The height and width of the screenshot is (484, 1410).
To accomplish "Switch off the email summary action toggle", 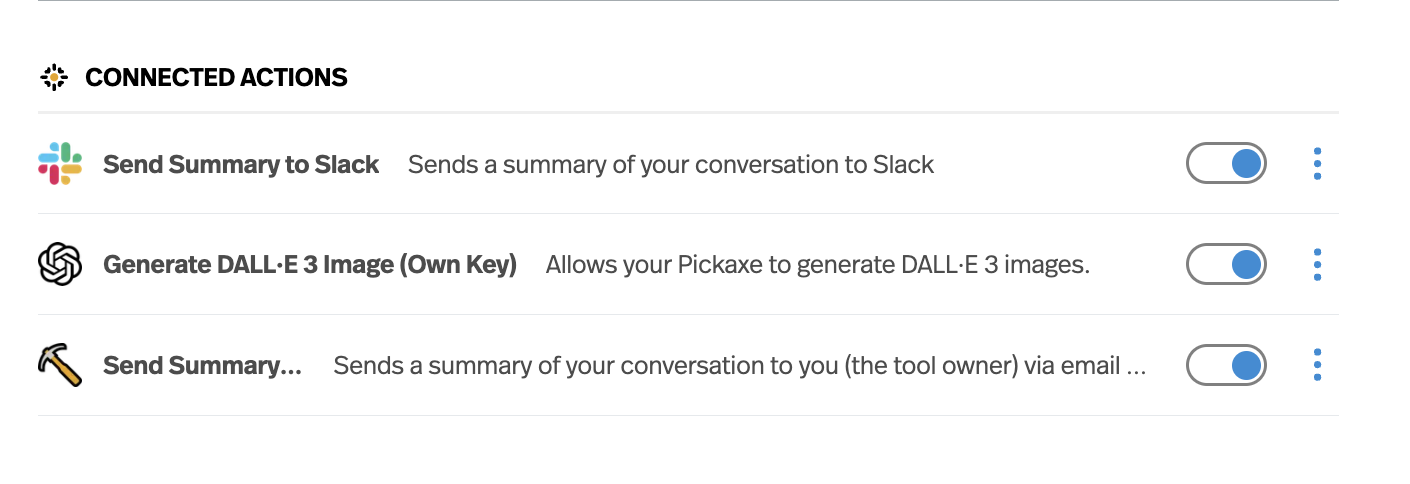I will click(1226, 366).
